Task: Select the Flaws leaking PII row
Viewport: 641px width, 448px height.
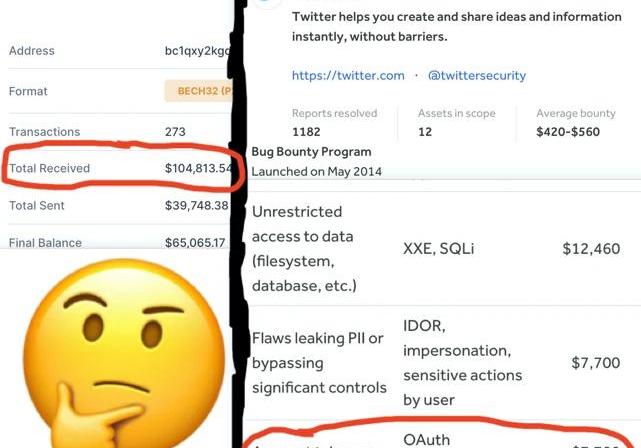Action: [x=318, y=363]
